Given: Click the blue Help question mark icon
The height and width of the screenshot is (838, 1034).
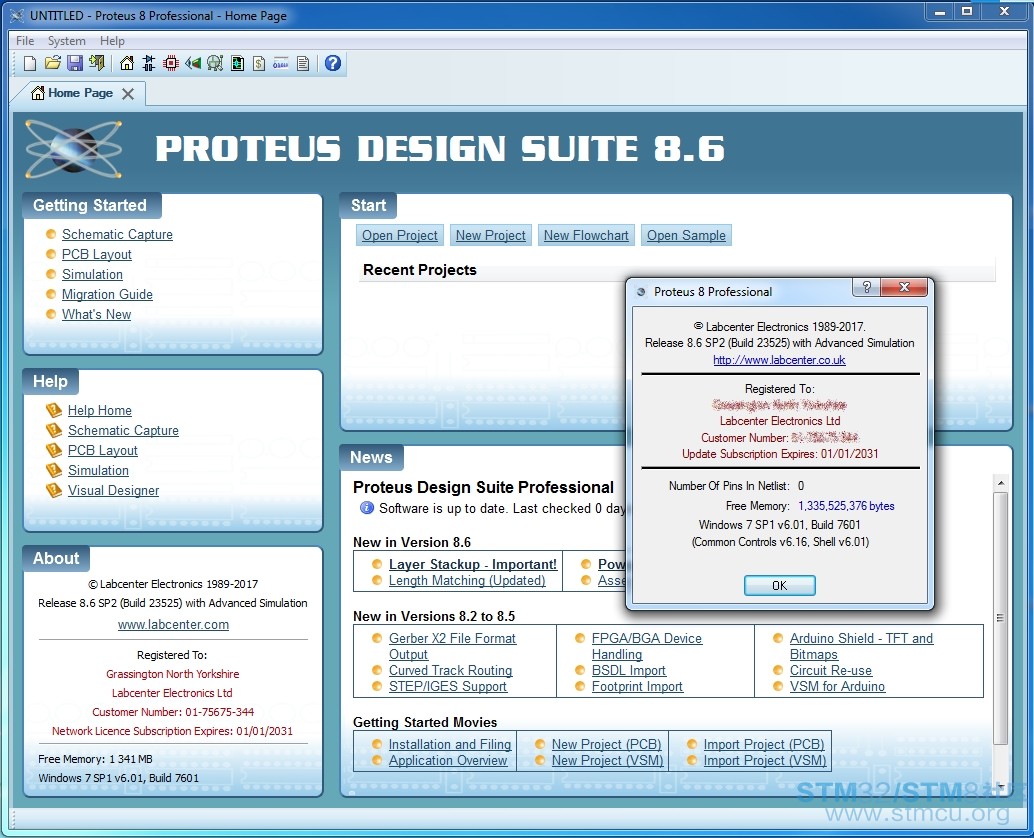Looking at the screenshot, I should tap(333, 63).
